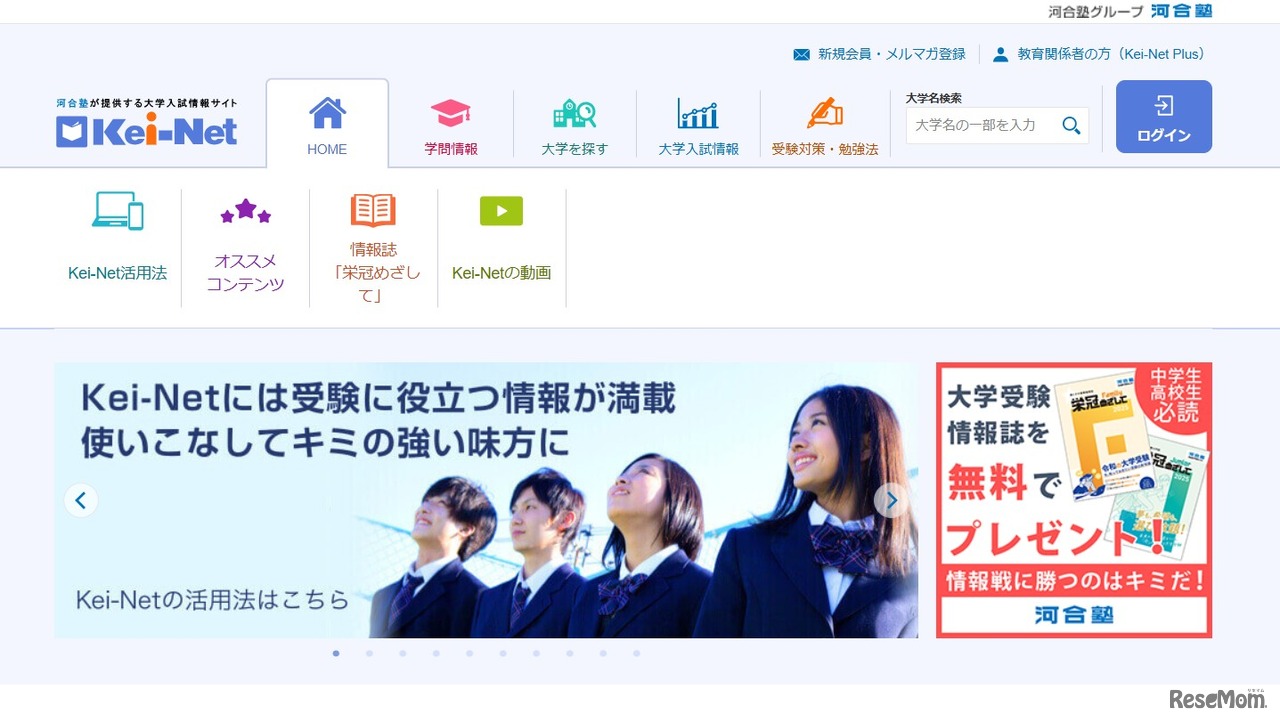Image resolution: width=1280 pixels, height=722 pixels.
Task: Click the ログイン button
Action: [x=1163, y=116]
